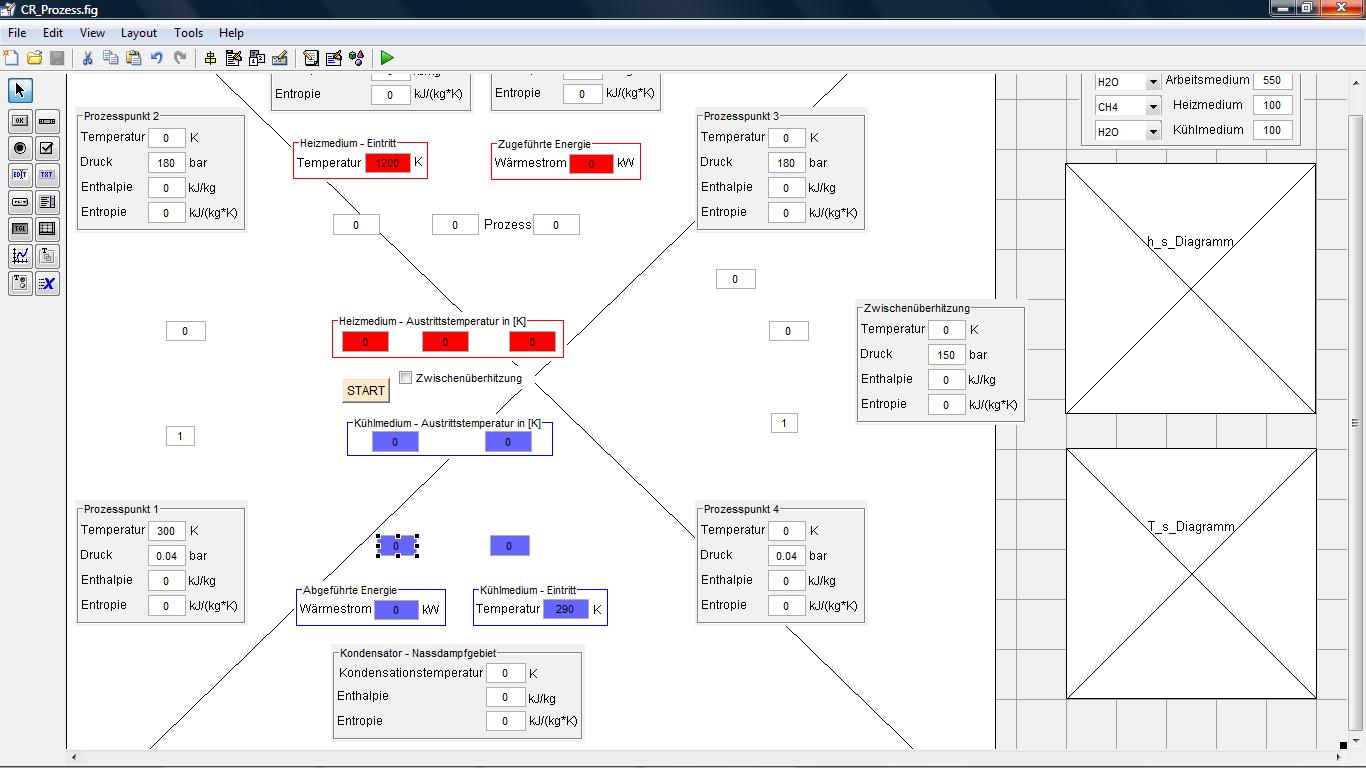Select the Radio Button palette tool

[20, 148]
